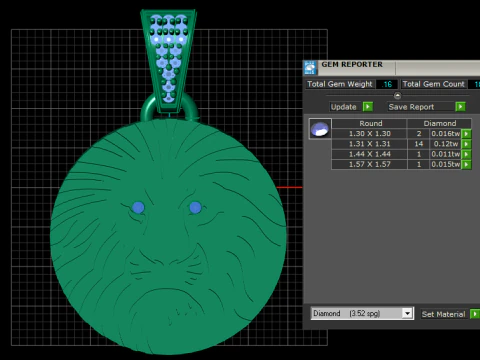Click the quantity 14 cell
This screenshot has height=360, width=480.
(419, 144)
